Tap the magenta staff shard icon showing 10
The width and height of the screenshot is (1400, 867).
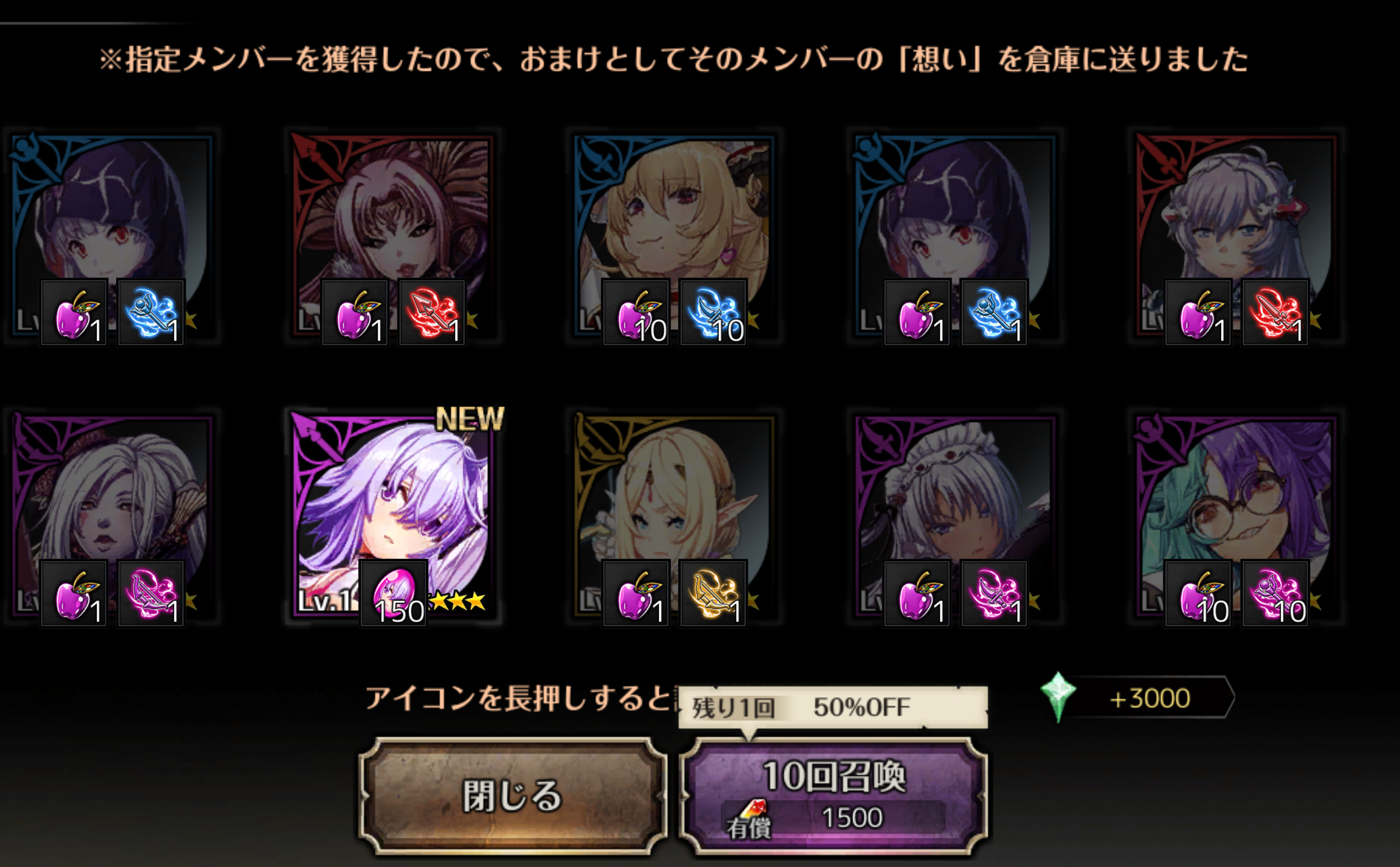[x=1275, y=594]
